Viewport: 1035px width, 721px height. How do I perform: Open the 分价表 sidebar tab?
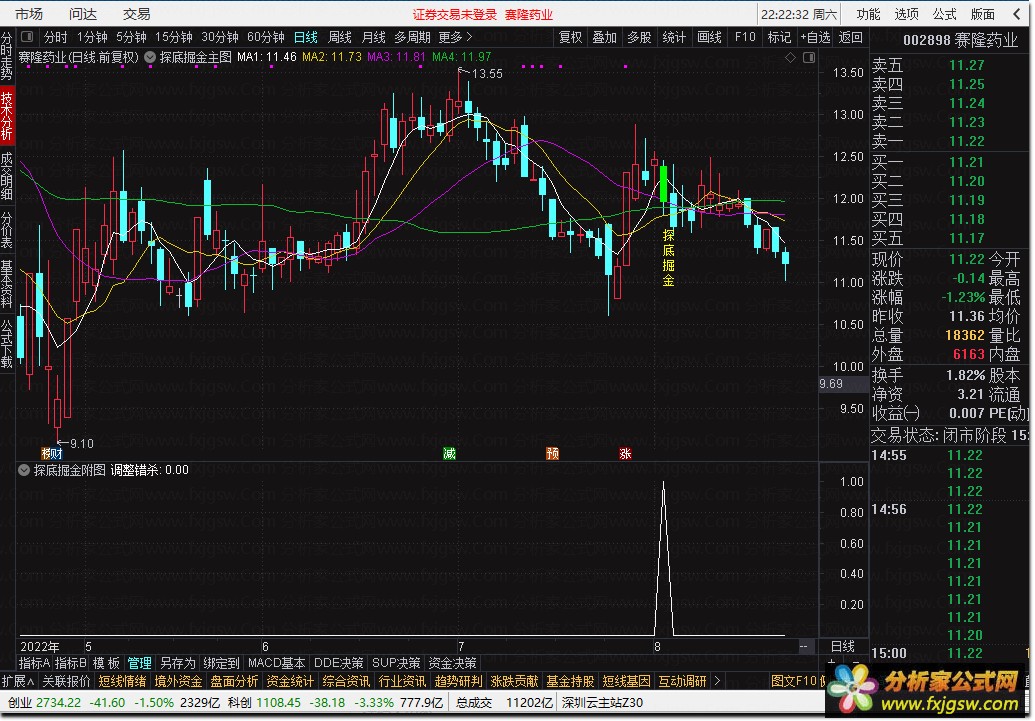pos(7,230)
